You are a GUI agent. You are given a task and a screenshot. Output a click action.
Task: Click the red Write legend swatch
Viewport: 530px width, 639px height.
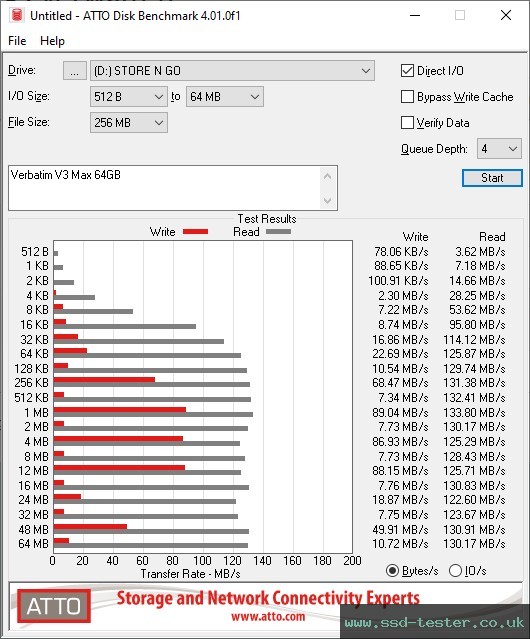(196, 231)
